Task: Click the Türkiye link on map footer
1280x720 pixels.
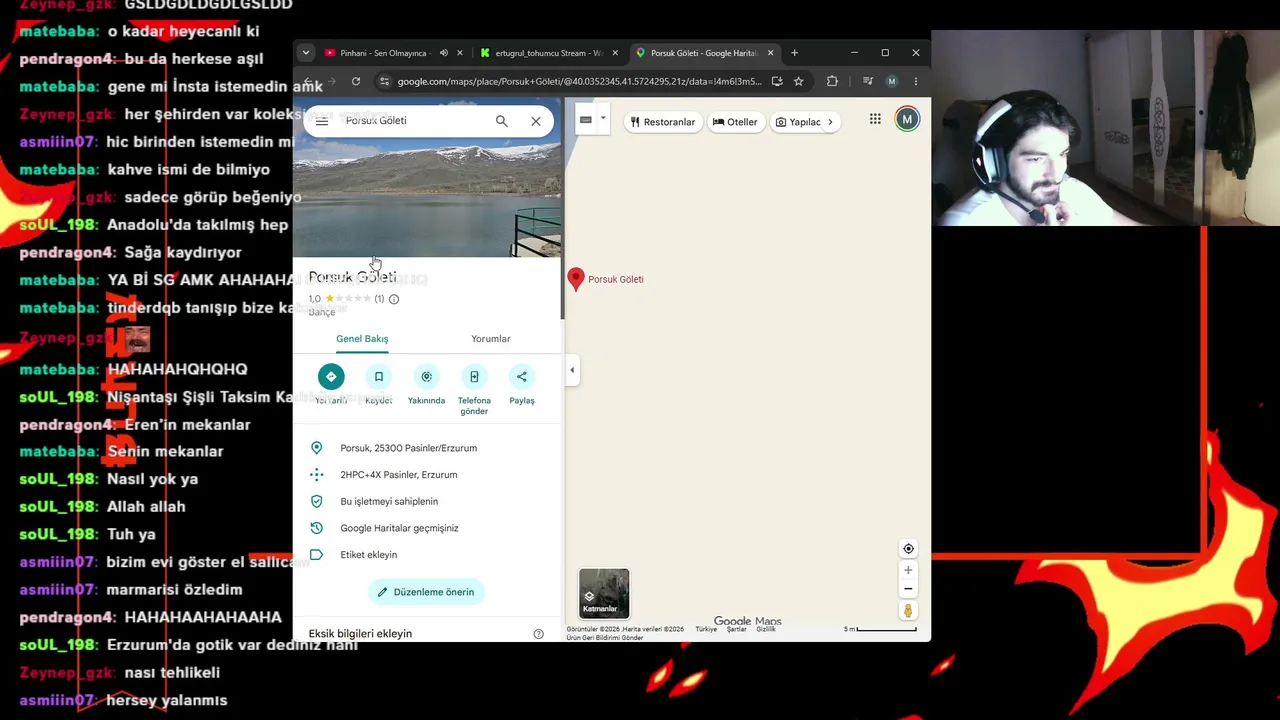Action: (x=706, y=630)
